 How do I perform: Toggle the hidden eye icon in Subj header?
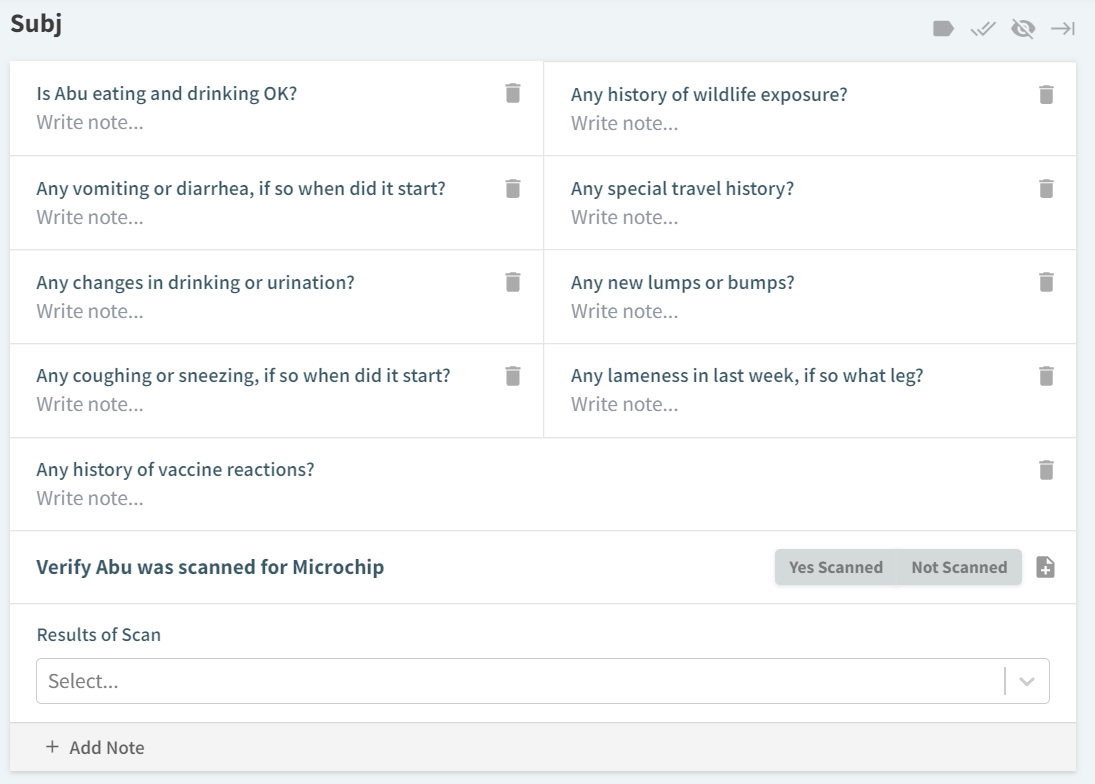tap(1022, 29)
